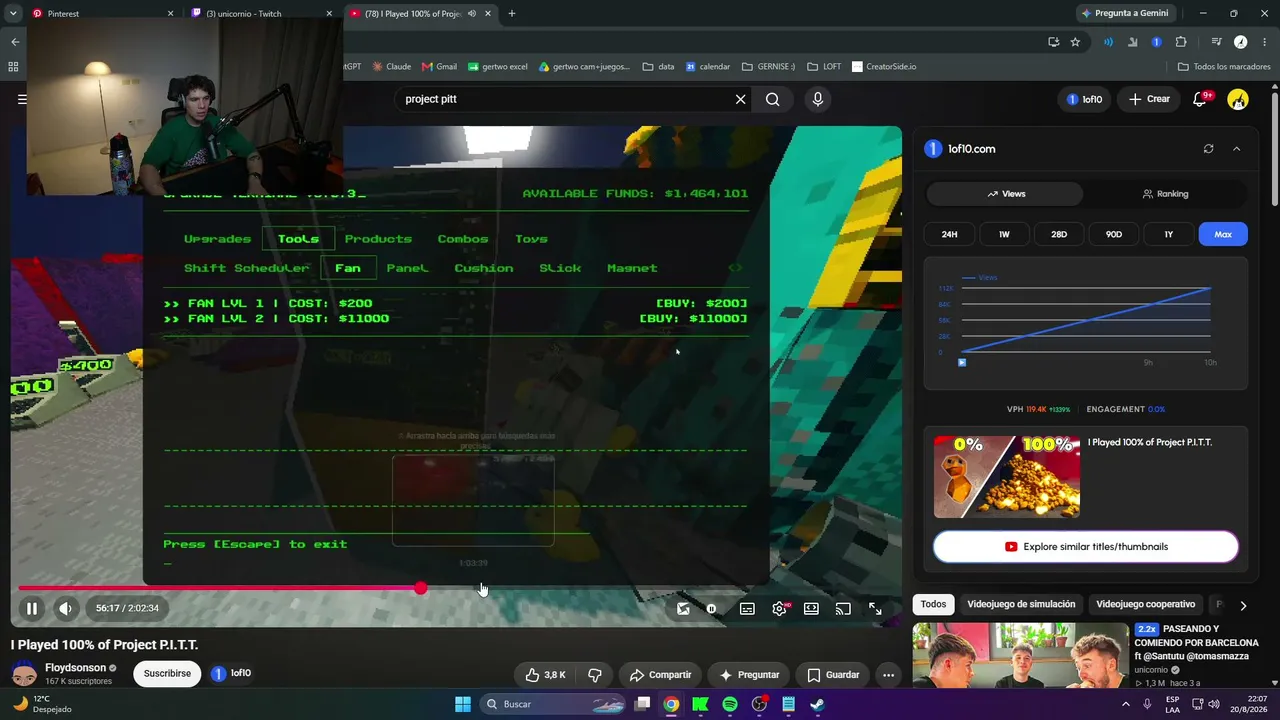Open YouTube account avatar menu
The height and width of the screenshot is (720, 1280).
1238,99
